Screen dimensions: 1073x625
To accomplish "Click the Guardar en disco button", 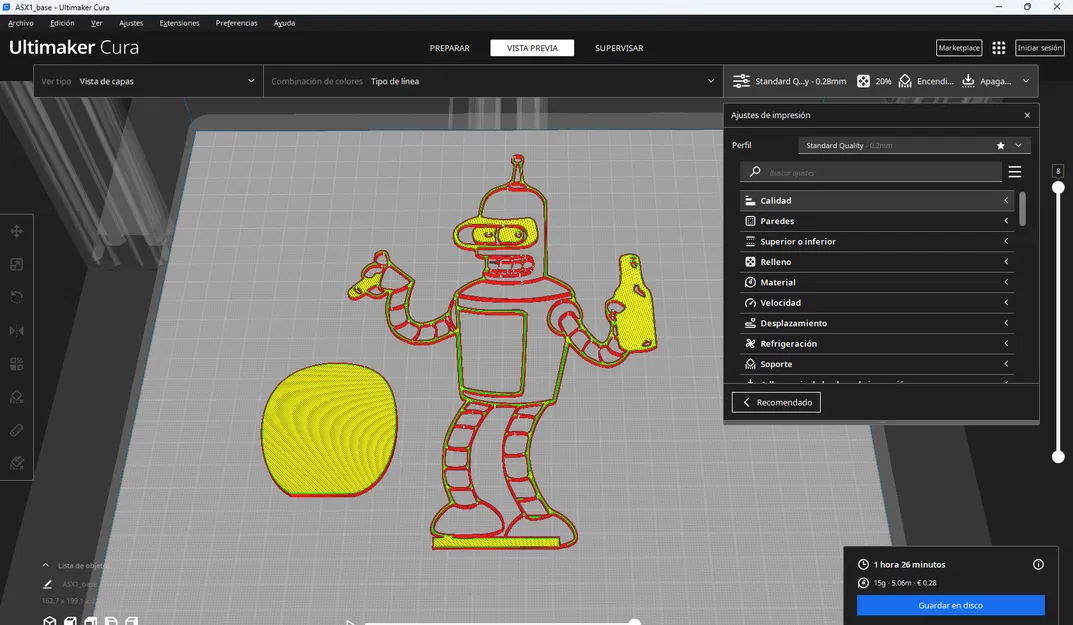I will point(949,605).
